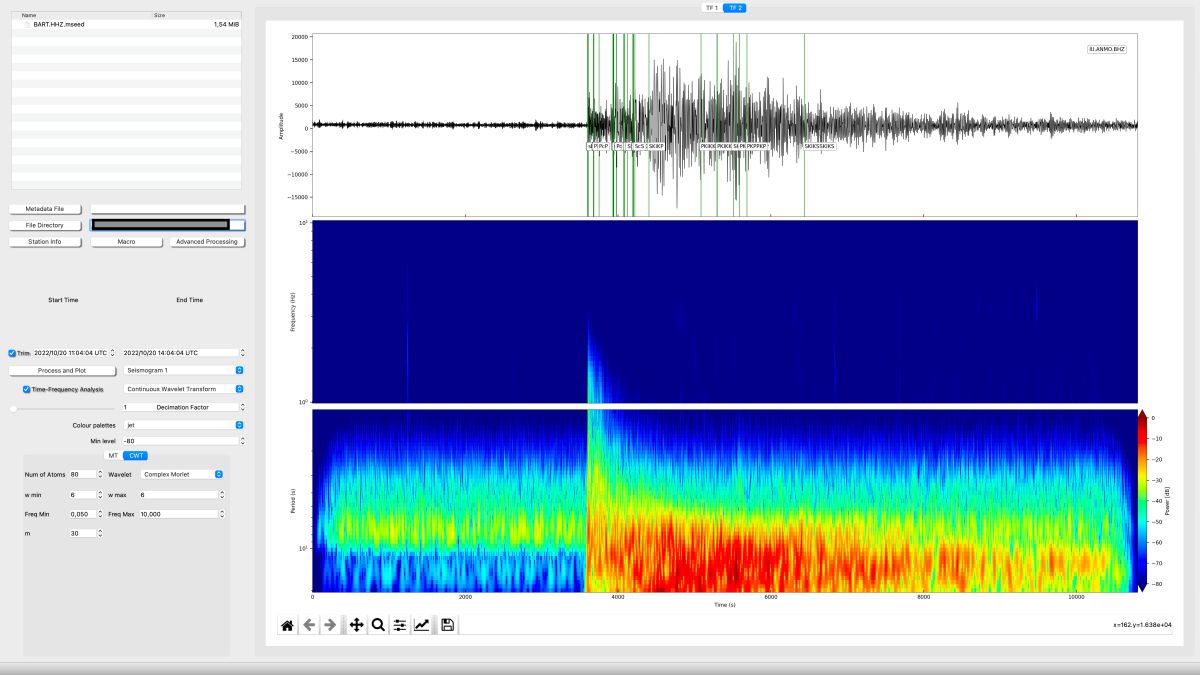Select the CWT tab
Viewport: 1200px width, 675px height.
[135, 455]
